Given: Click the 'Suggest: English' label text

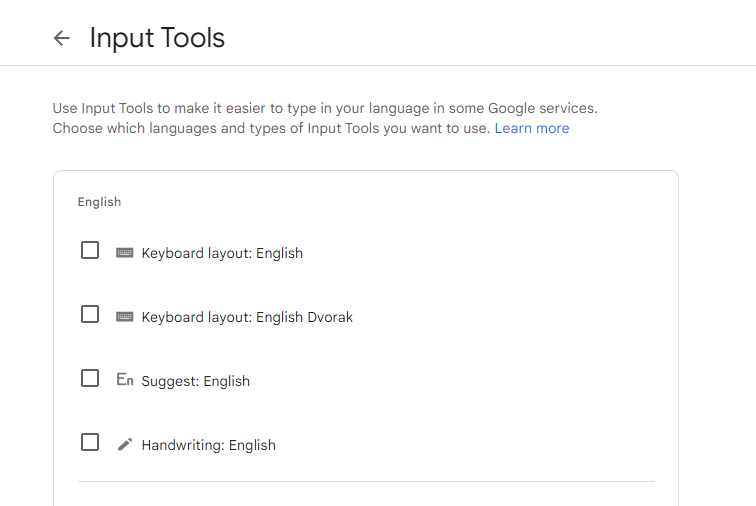Looking at the screenshot, I should coord(196,382).
